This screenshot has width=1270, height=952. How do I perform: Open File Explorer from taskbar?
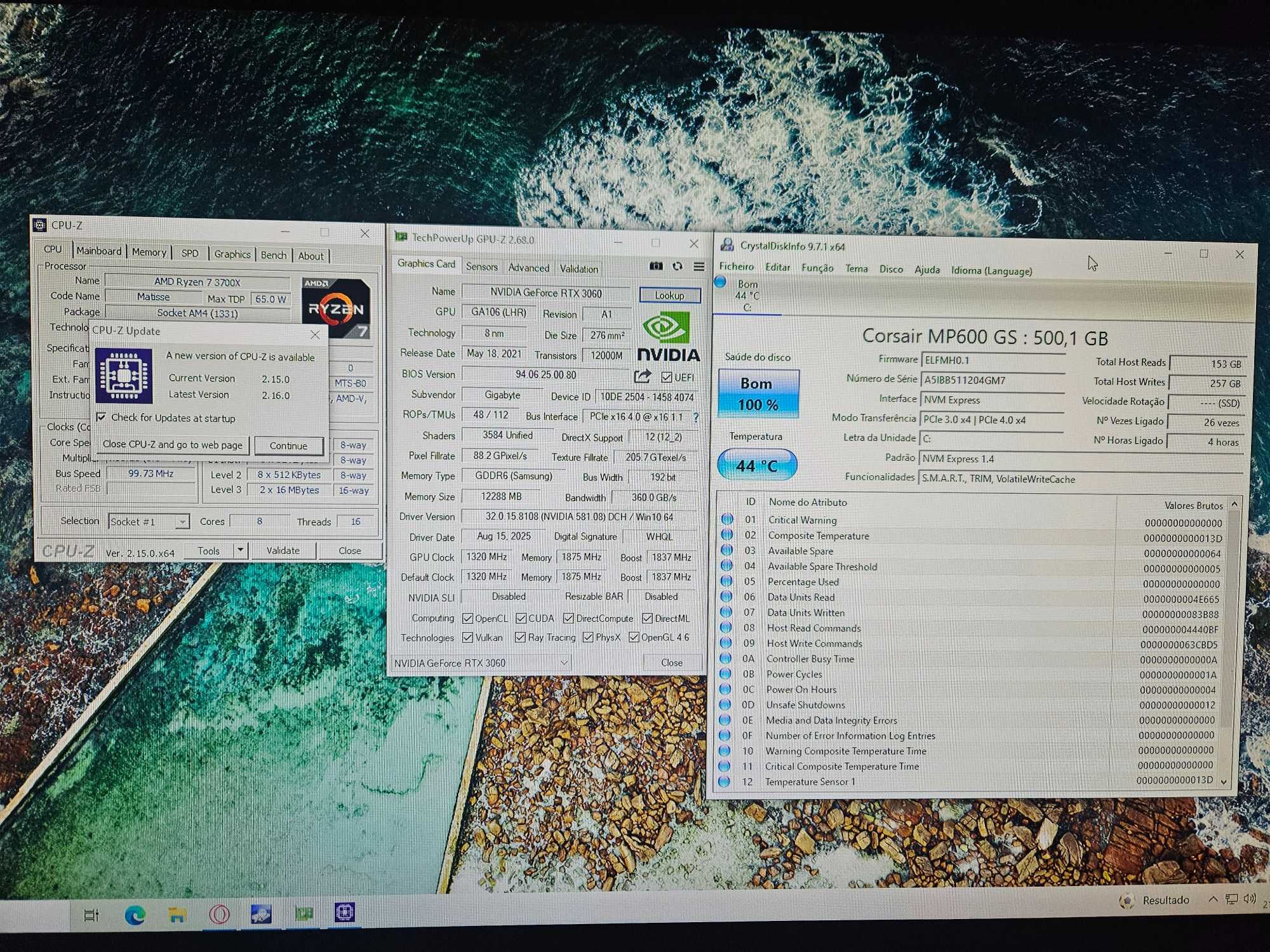click(x=177, y=915)
